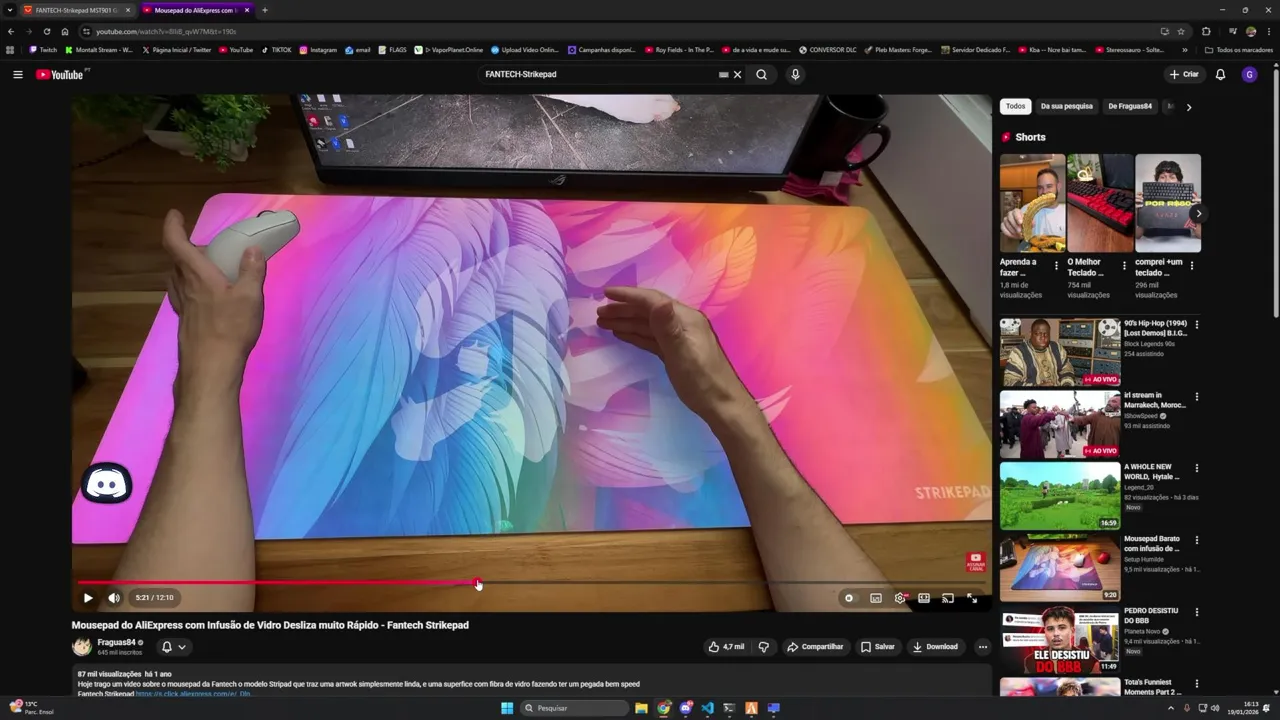Click the search magnifier button

pyautogui.click(x=761, y=74)
